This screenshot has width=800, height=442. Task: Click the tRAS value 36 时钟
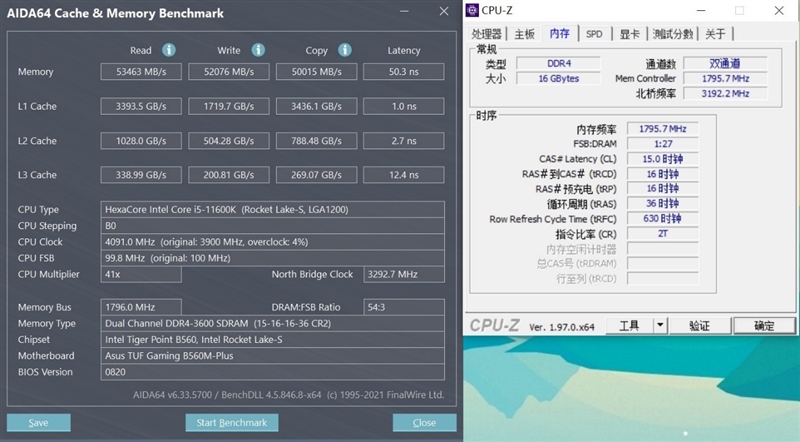663,204
